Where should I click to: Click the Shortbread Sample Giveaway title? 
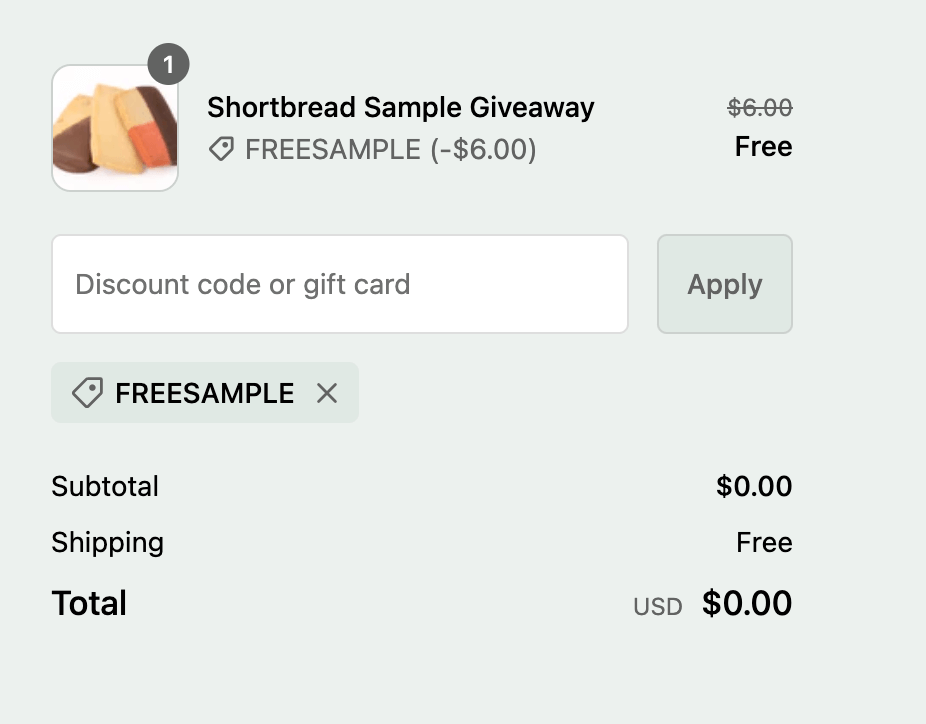pyautogui.click(x=400, y=107)
